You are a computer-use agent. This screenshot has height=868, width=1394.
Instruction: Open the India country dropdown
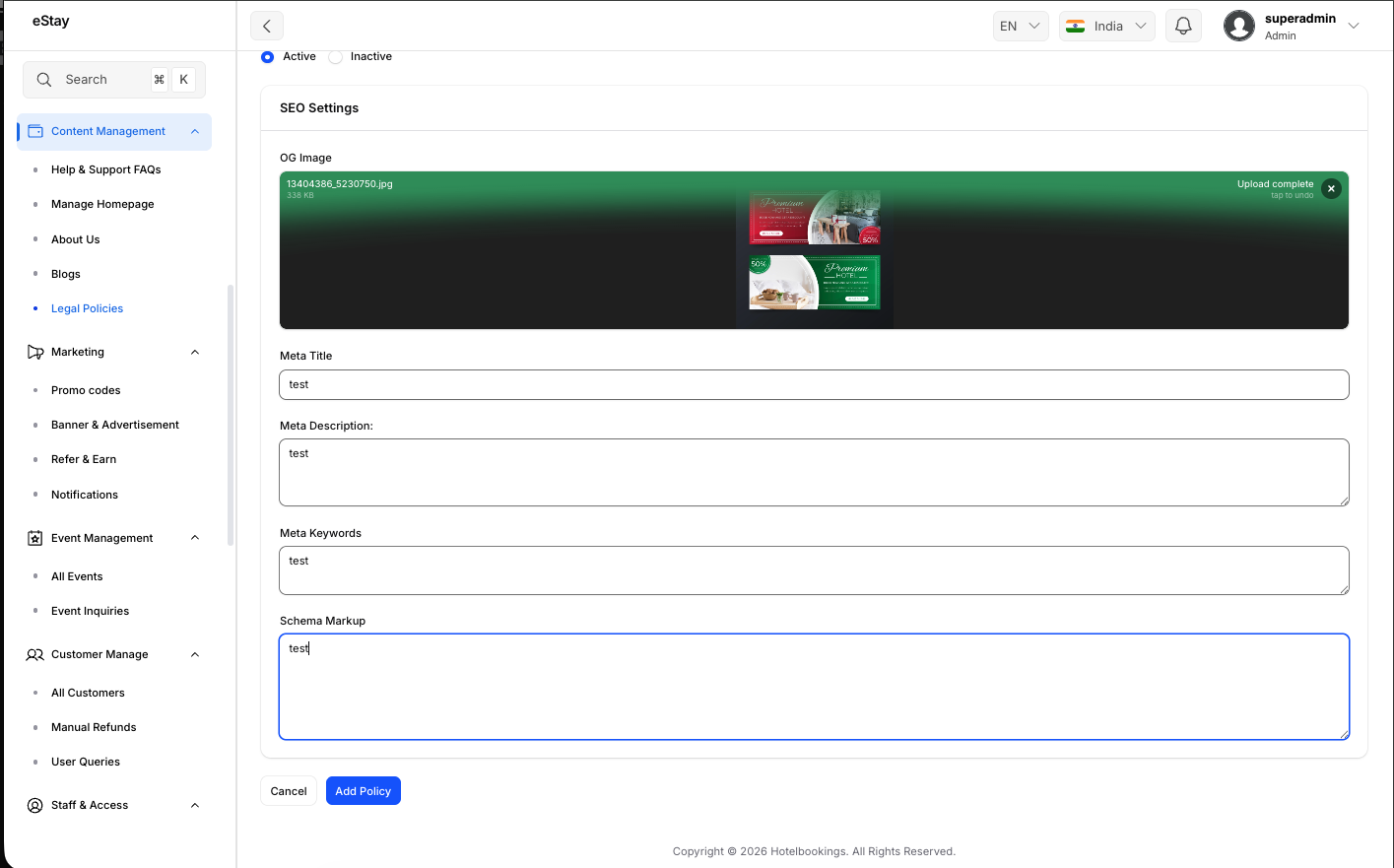coord(1107,26)
